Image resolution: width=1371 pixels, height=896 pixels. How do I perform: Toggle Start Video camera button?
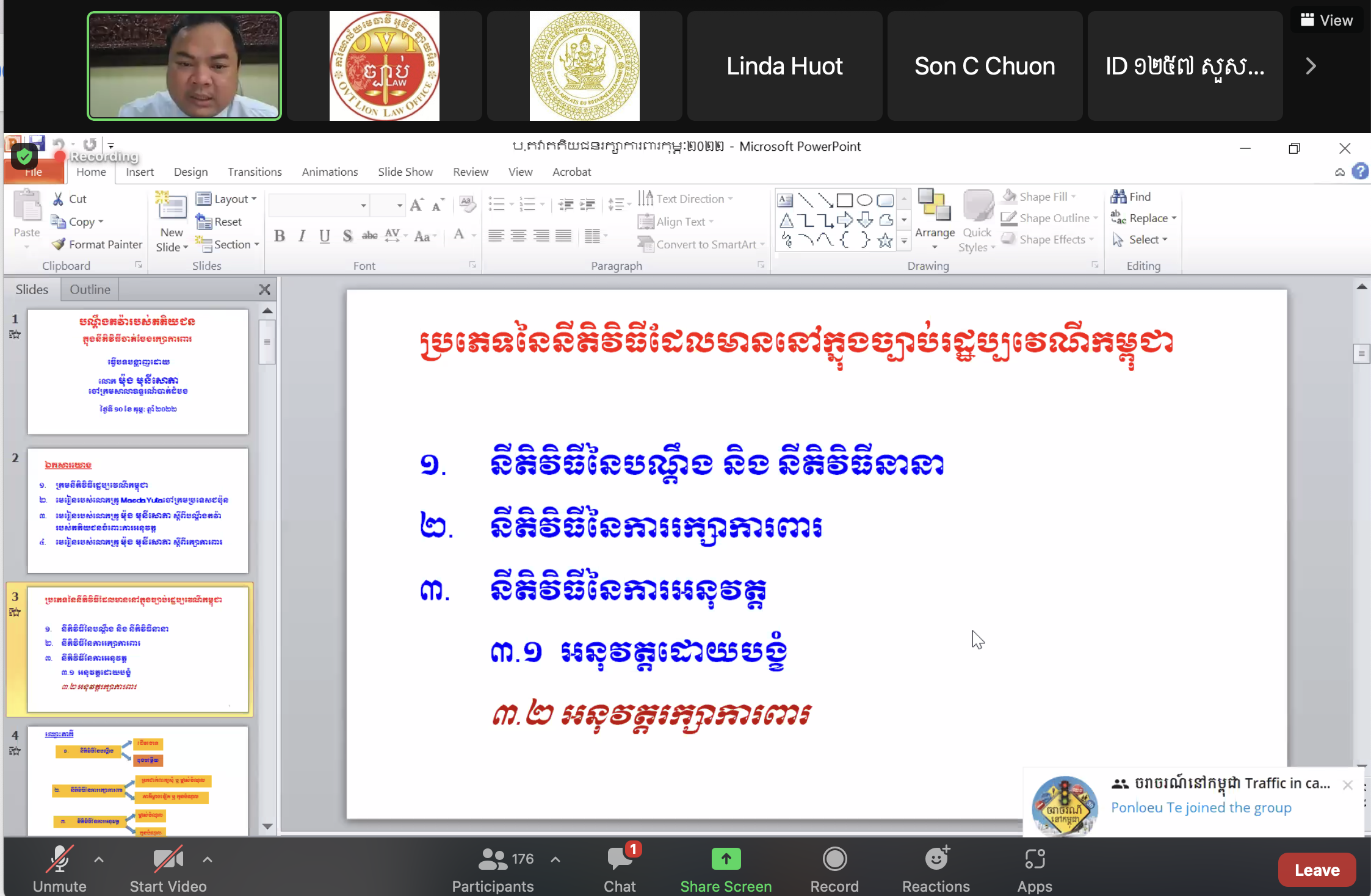point(167,859)
